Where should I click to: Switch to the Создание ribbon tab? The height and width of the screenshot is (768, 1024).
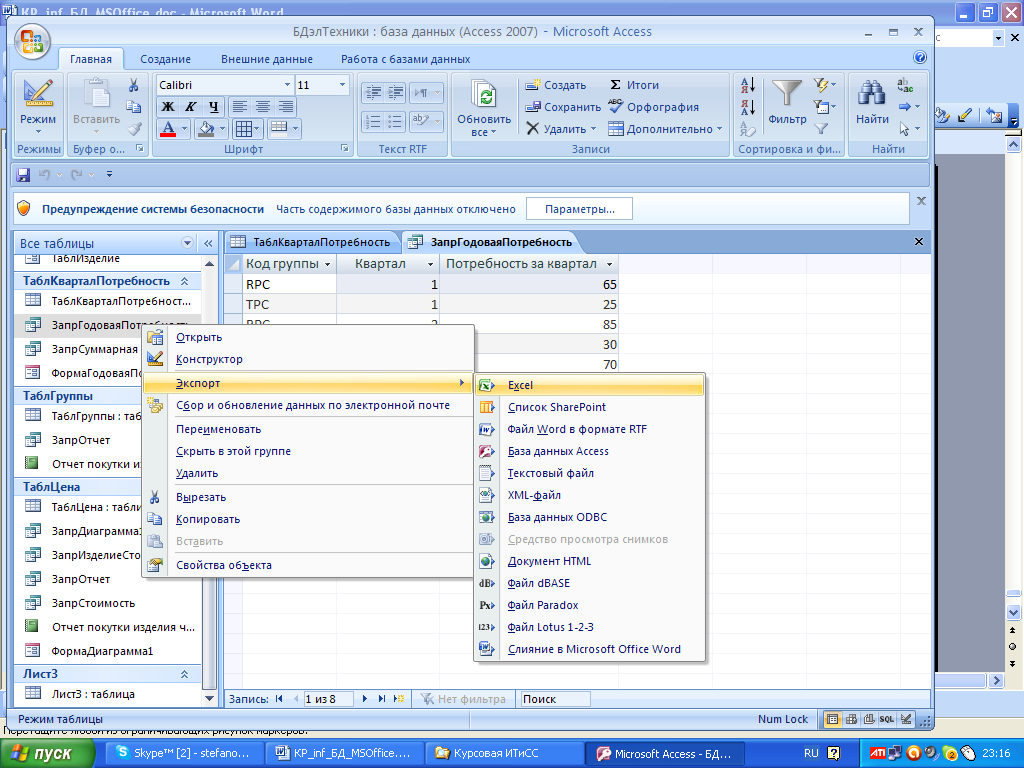[165, 59]
